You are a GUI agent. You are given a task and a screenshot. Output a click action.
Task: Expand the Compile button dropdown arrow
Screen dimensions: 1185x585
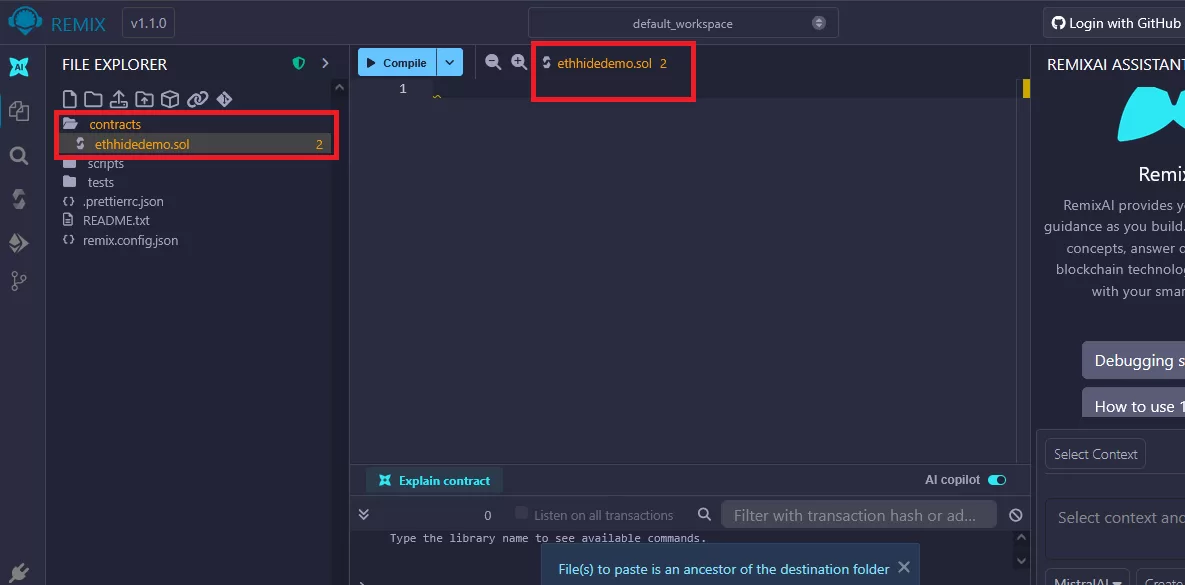point(450,62)
